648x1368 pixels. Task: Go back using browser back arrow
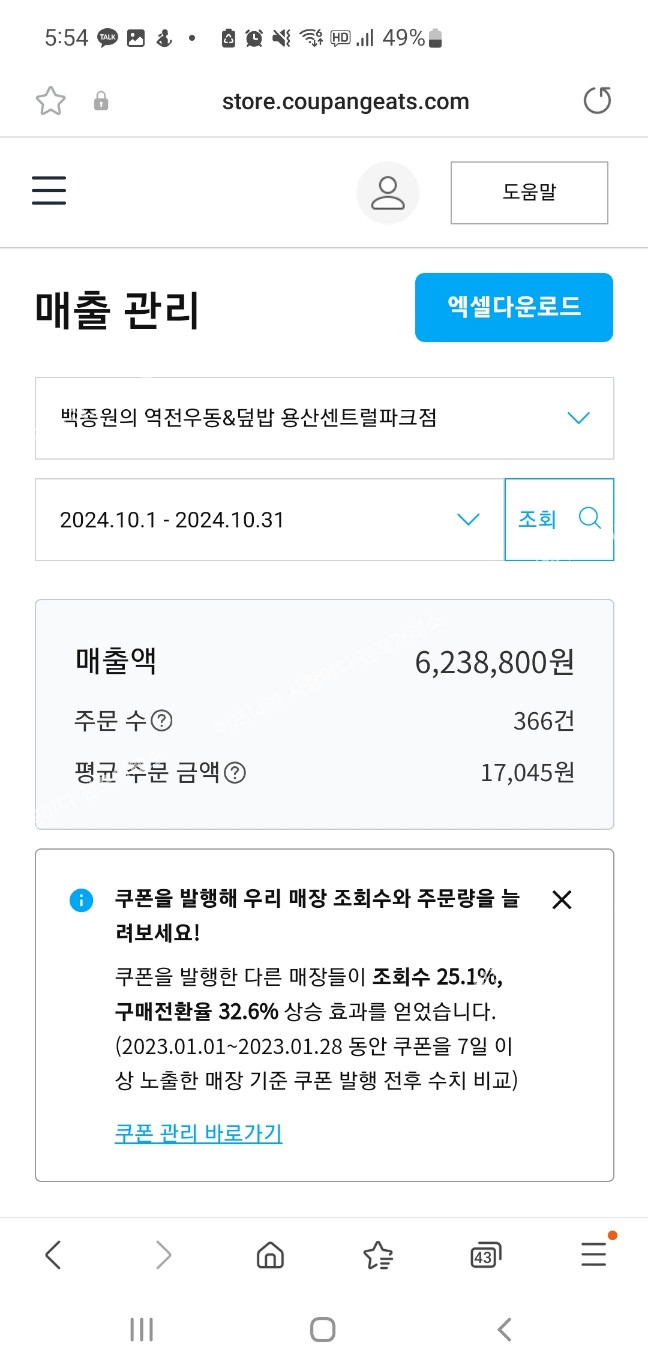click(x=54, y=1255)
